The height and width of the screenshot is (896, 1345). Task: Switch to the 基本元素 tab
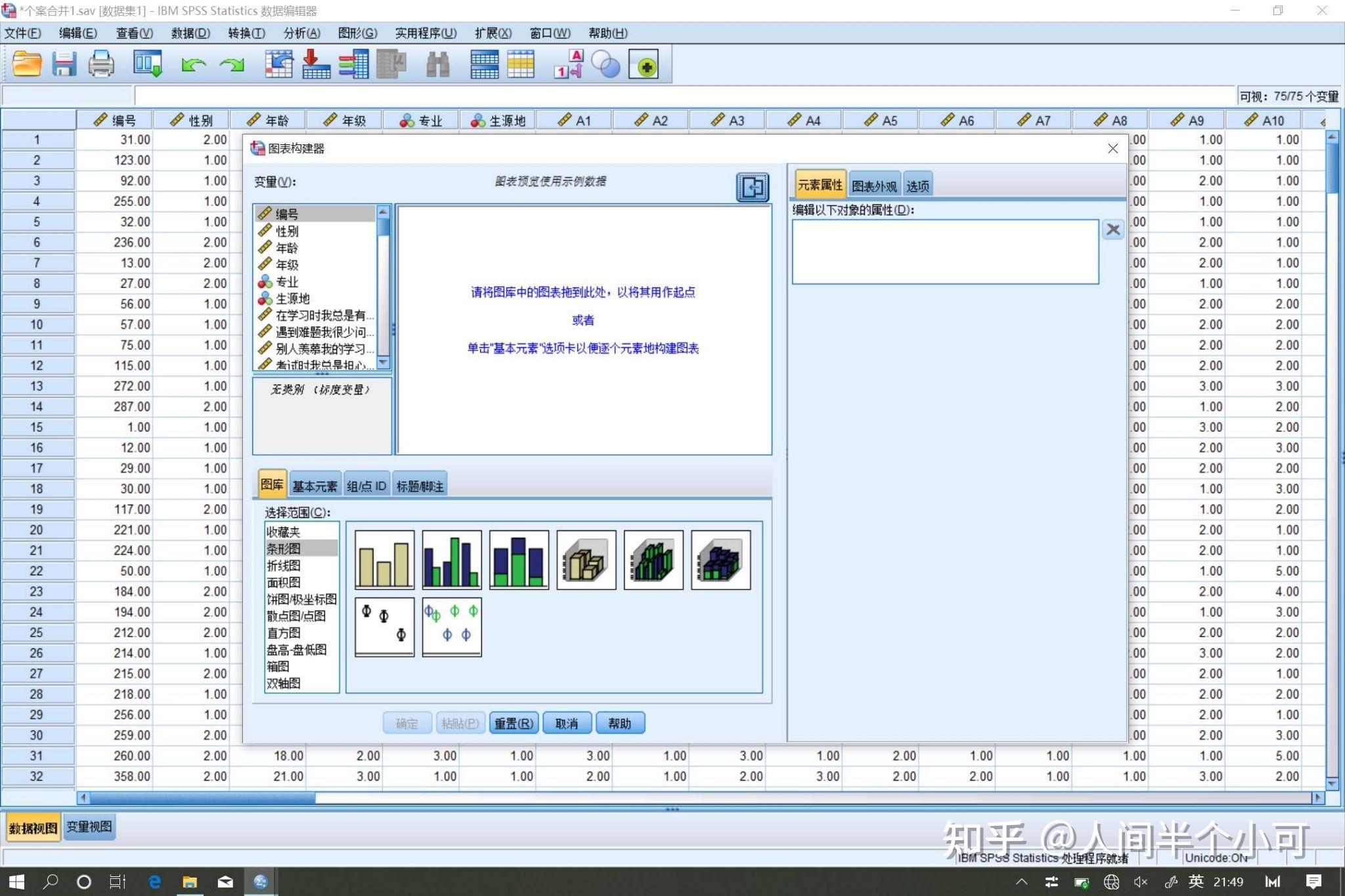point(315,486)
